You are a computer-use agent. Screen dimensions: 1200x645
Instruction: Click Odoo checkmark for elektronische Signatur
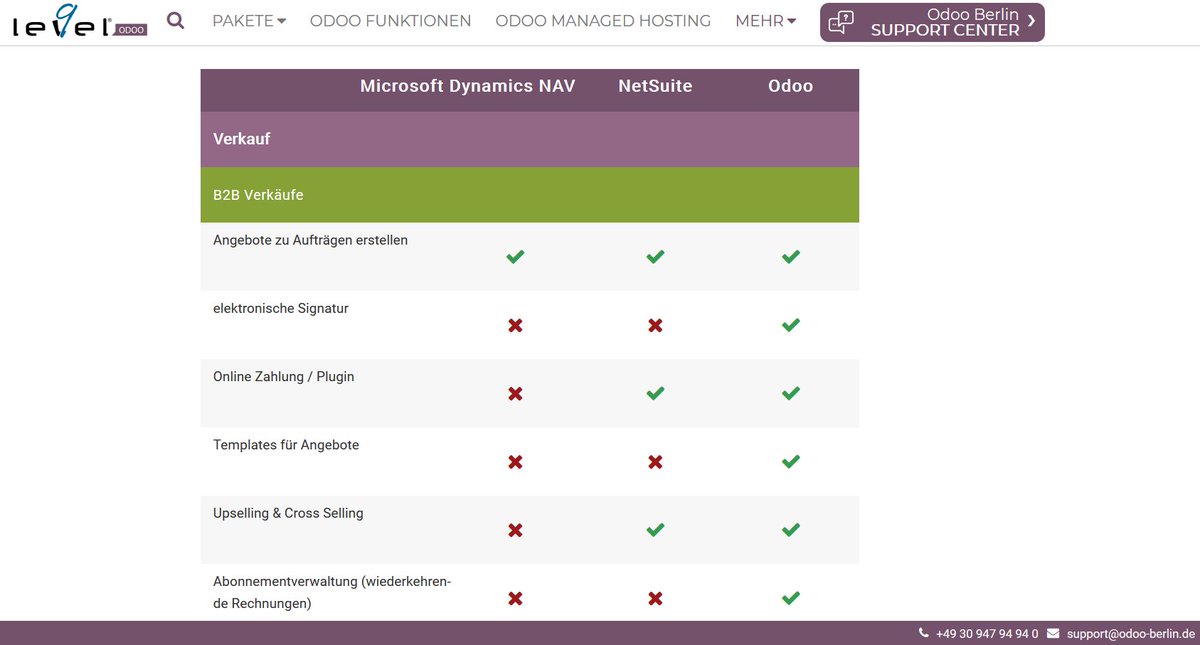[790, 325]
